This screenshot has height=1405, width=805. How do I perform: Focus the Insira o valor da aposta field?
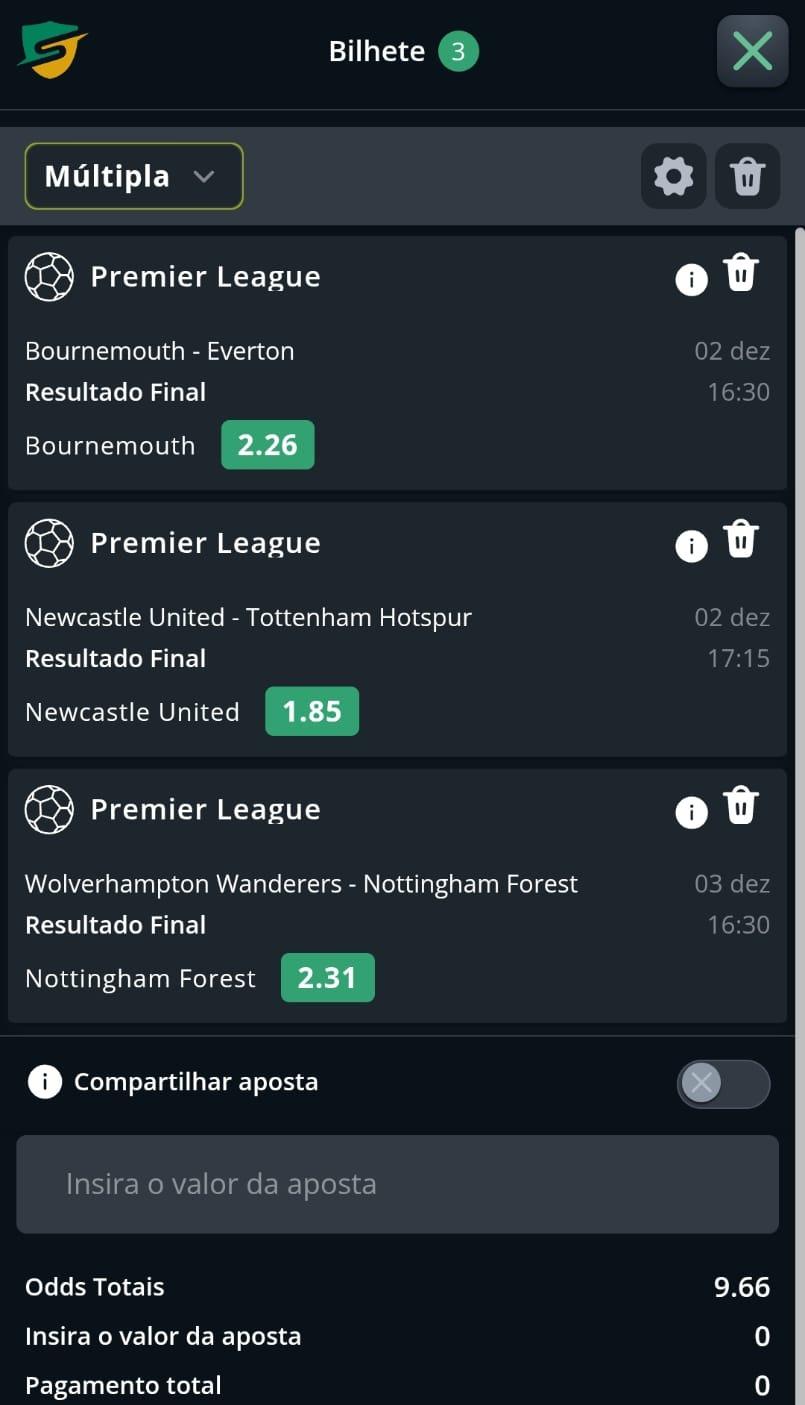pos(397,1184)
